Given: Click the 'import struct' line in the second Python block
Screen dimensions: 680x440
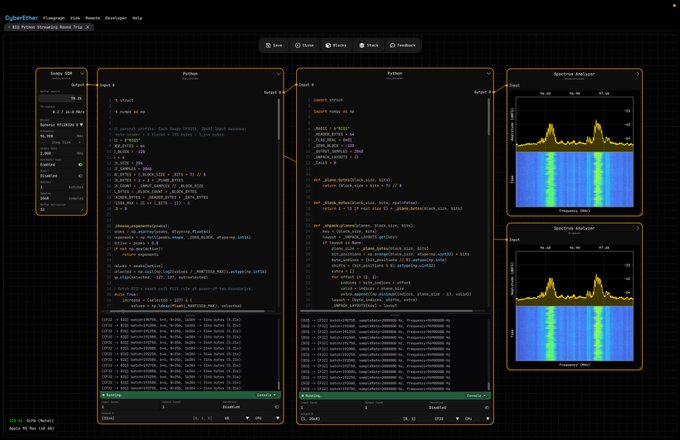Looking at the screenshot, I should (328, 100).
